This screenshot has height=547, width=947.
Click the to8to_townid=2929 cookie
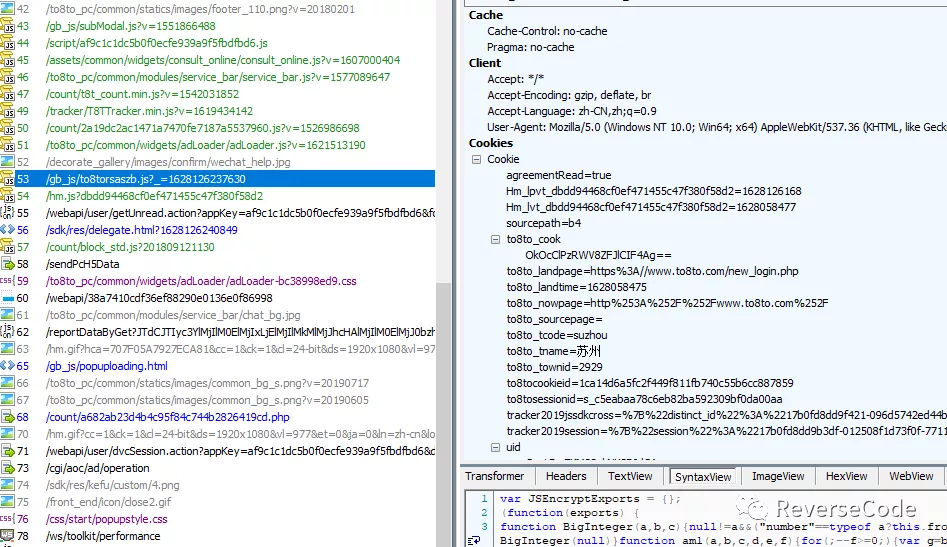[554, 367]
